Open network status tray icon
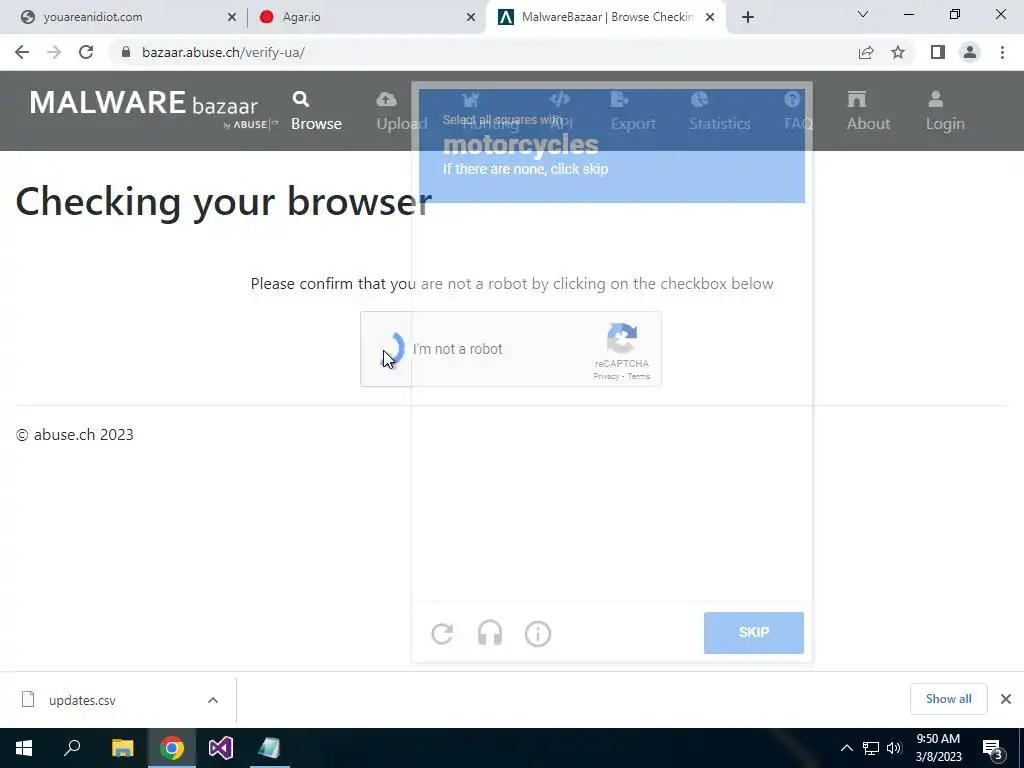This screenshot has height=768, width=1024. coord(871,748)
